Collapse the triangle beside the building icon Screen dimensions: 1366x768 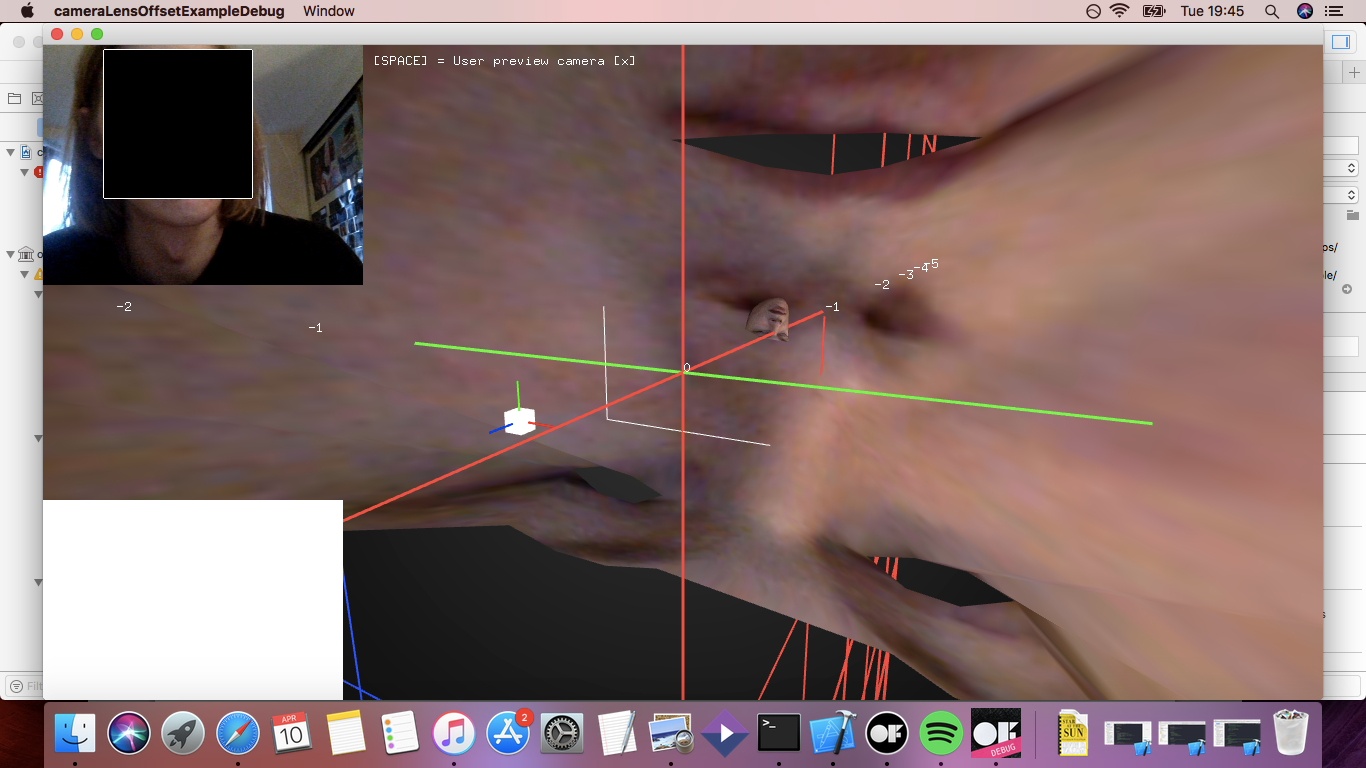tap(11, 254)
